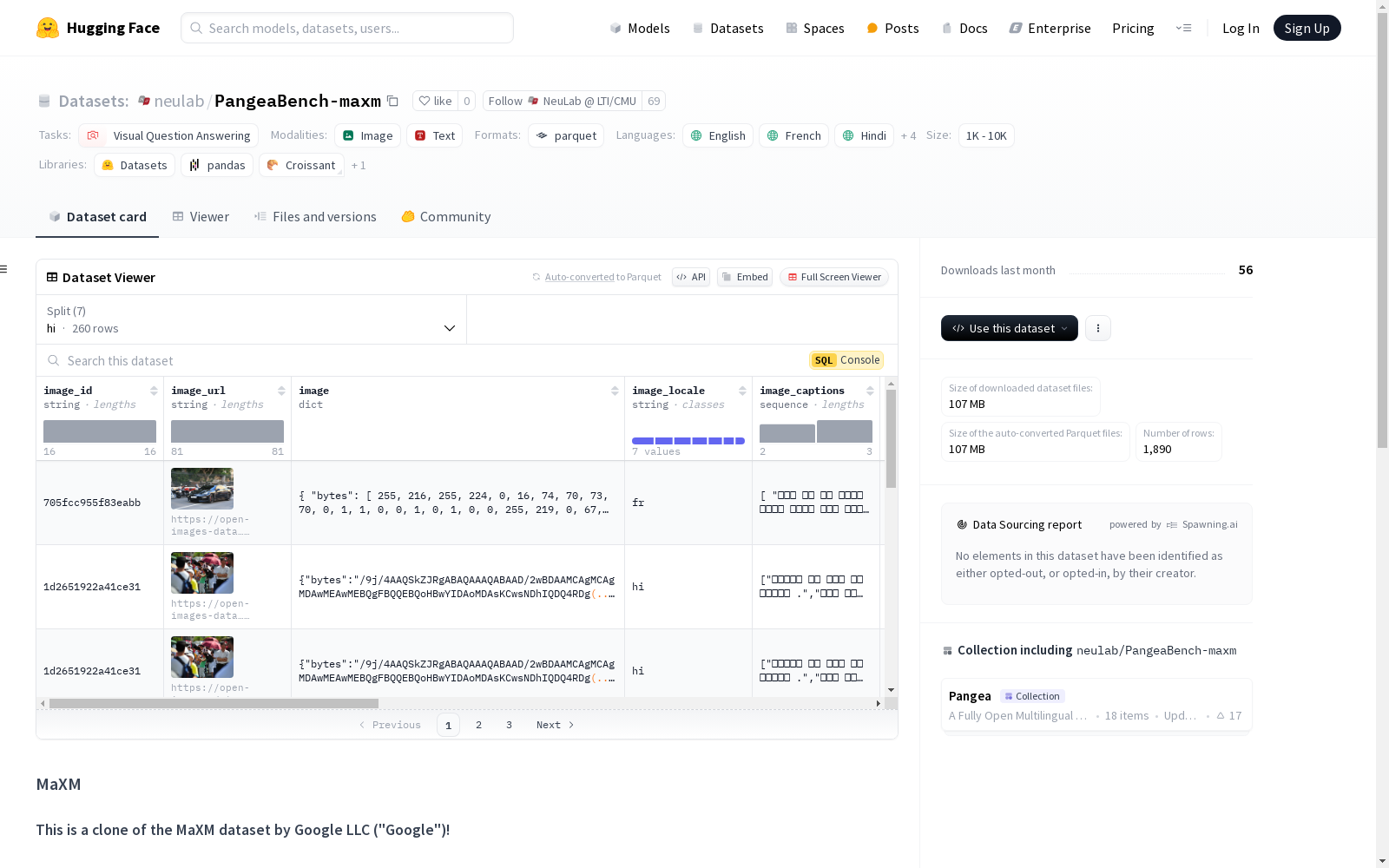Open the left table-of-contents hamburger icon

[x=3, y=269]
